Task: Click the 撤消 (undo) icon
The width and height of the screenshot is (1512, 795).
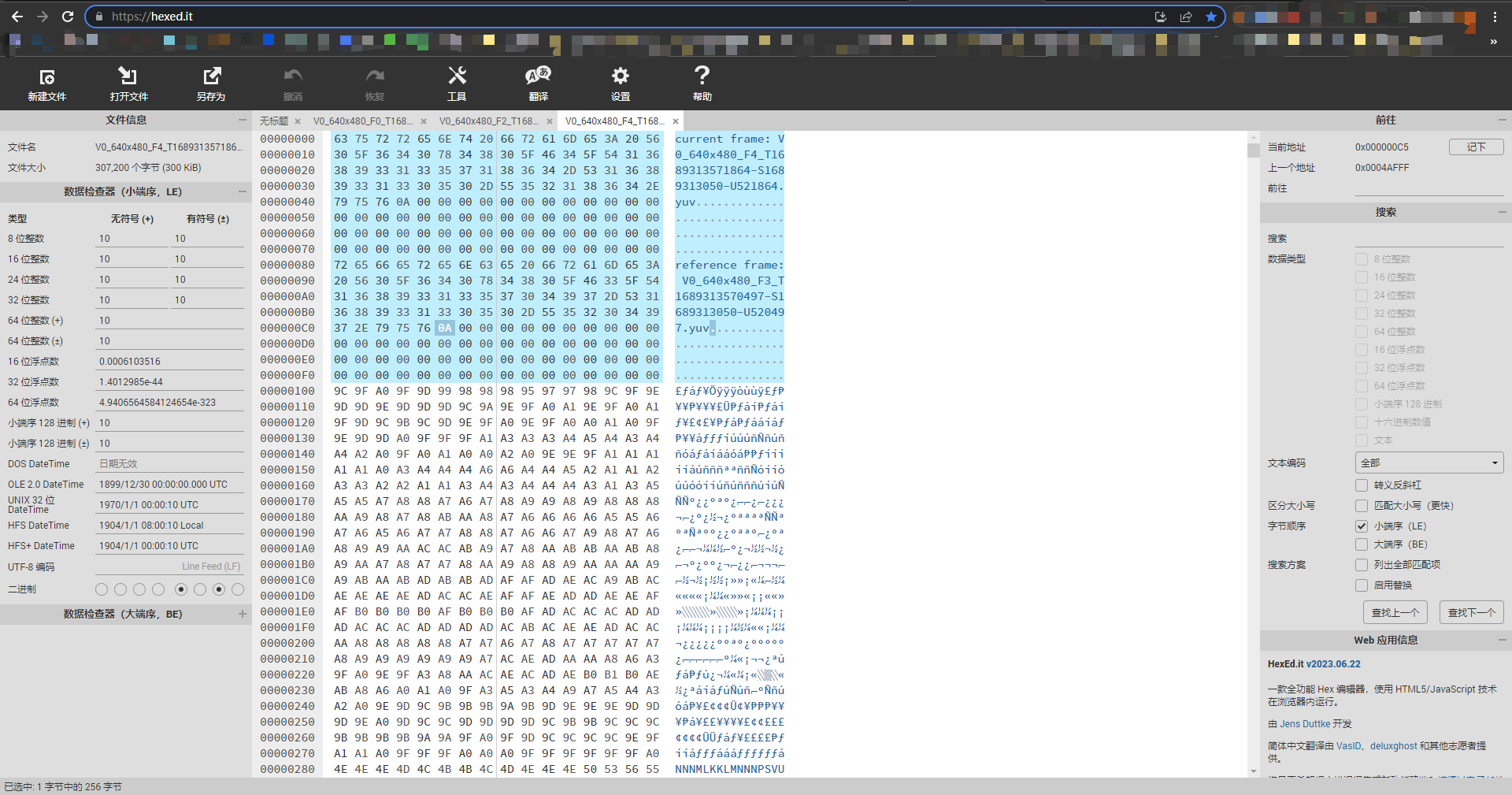Action: [293, 84]
